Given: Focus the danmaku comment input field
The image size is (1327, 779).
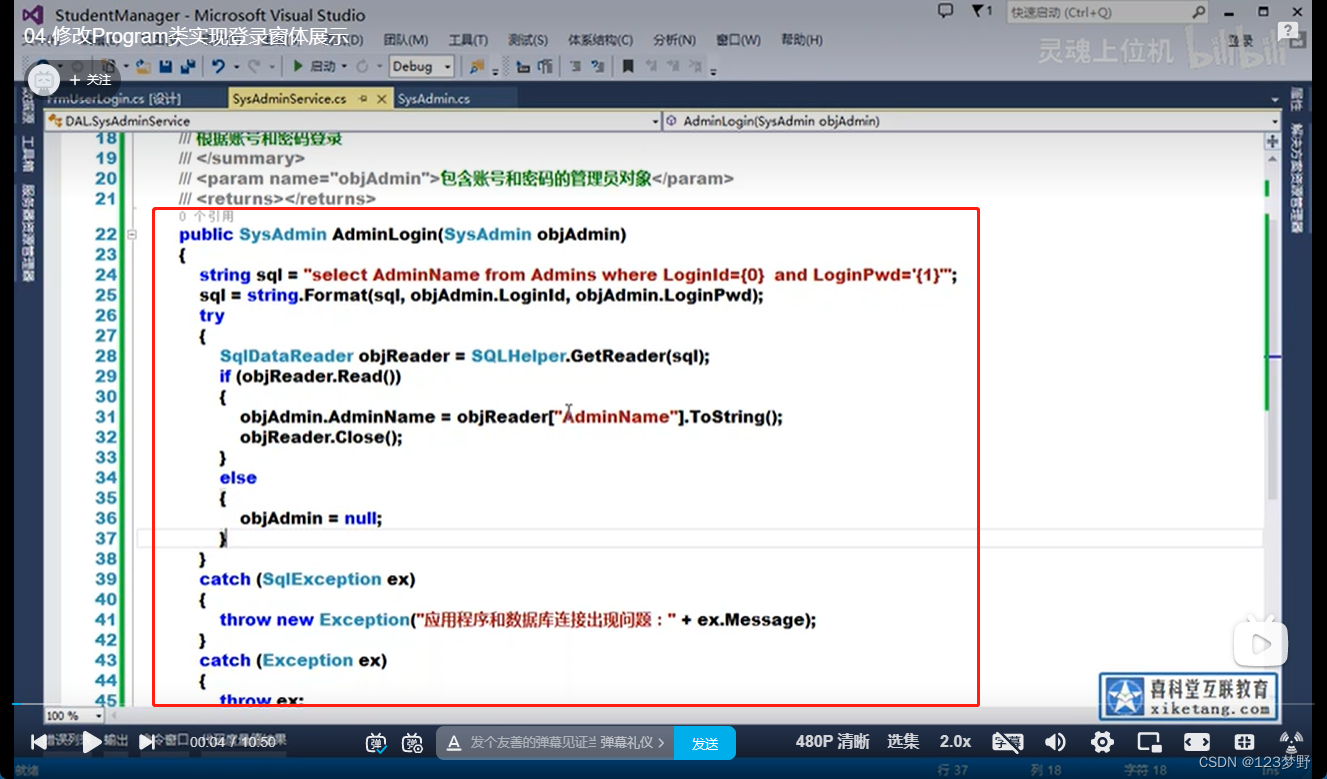Looking at the screenshot, I should 532,743.
